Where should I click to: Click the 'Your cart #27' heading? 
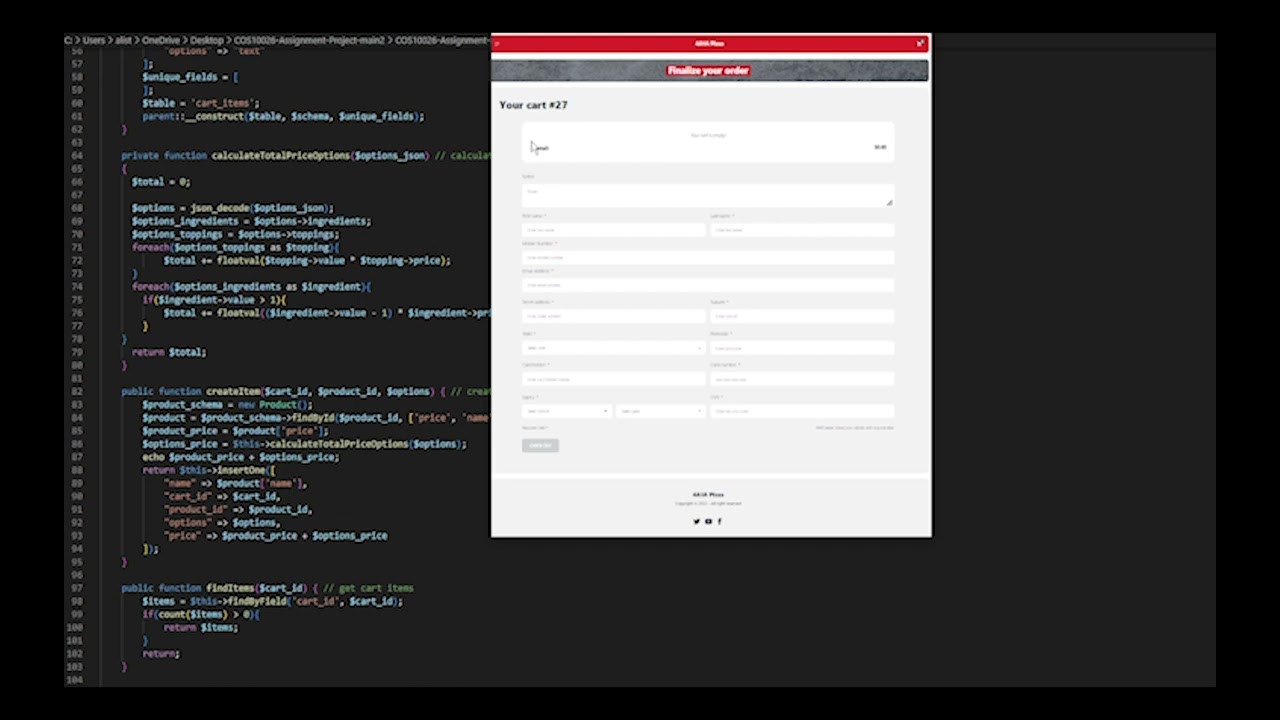coord(533,105)
